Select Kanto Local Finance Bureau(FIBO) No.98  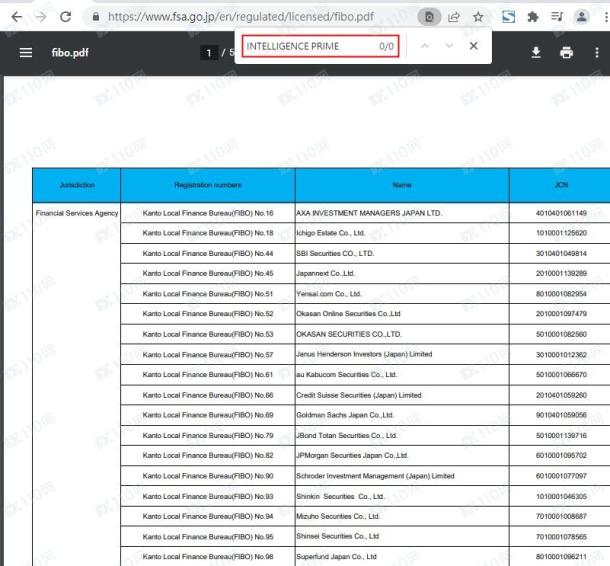pyautogui.click(x=208, y=557)
